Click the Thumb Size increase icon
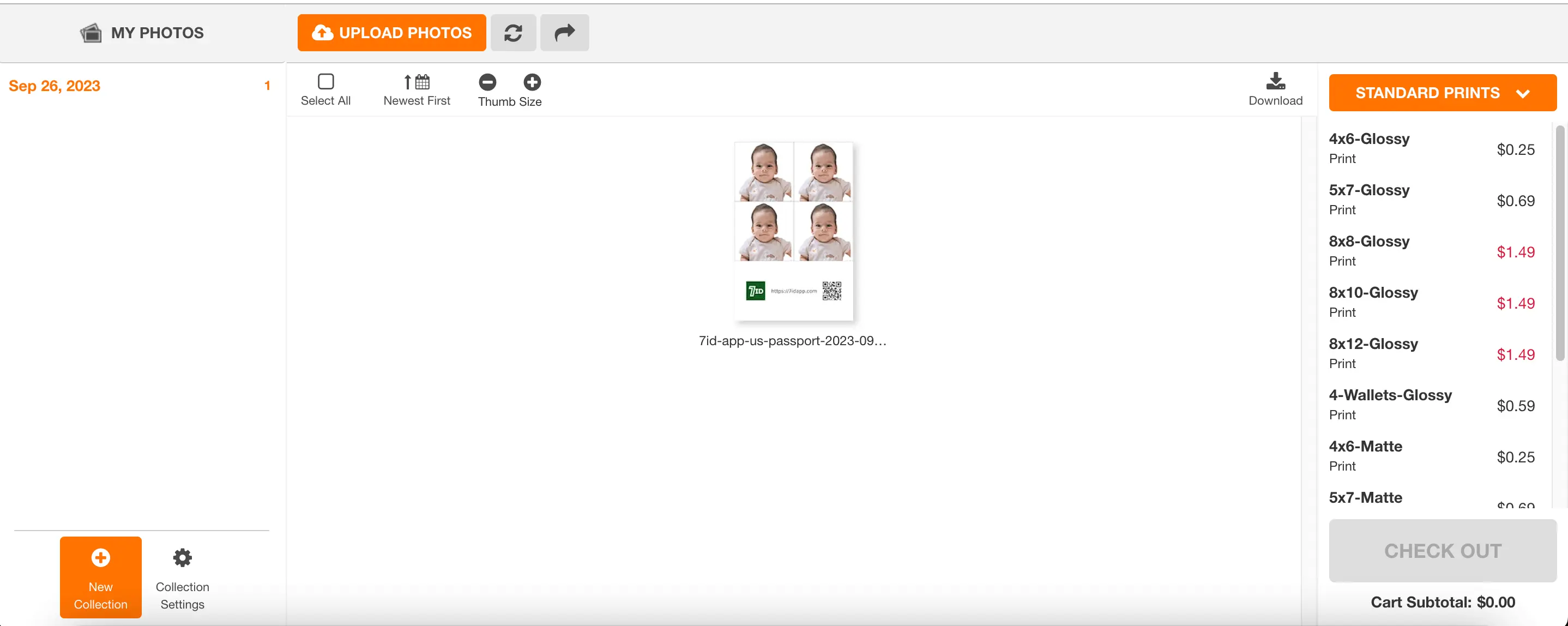 click(x=531, y=82)
